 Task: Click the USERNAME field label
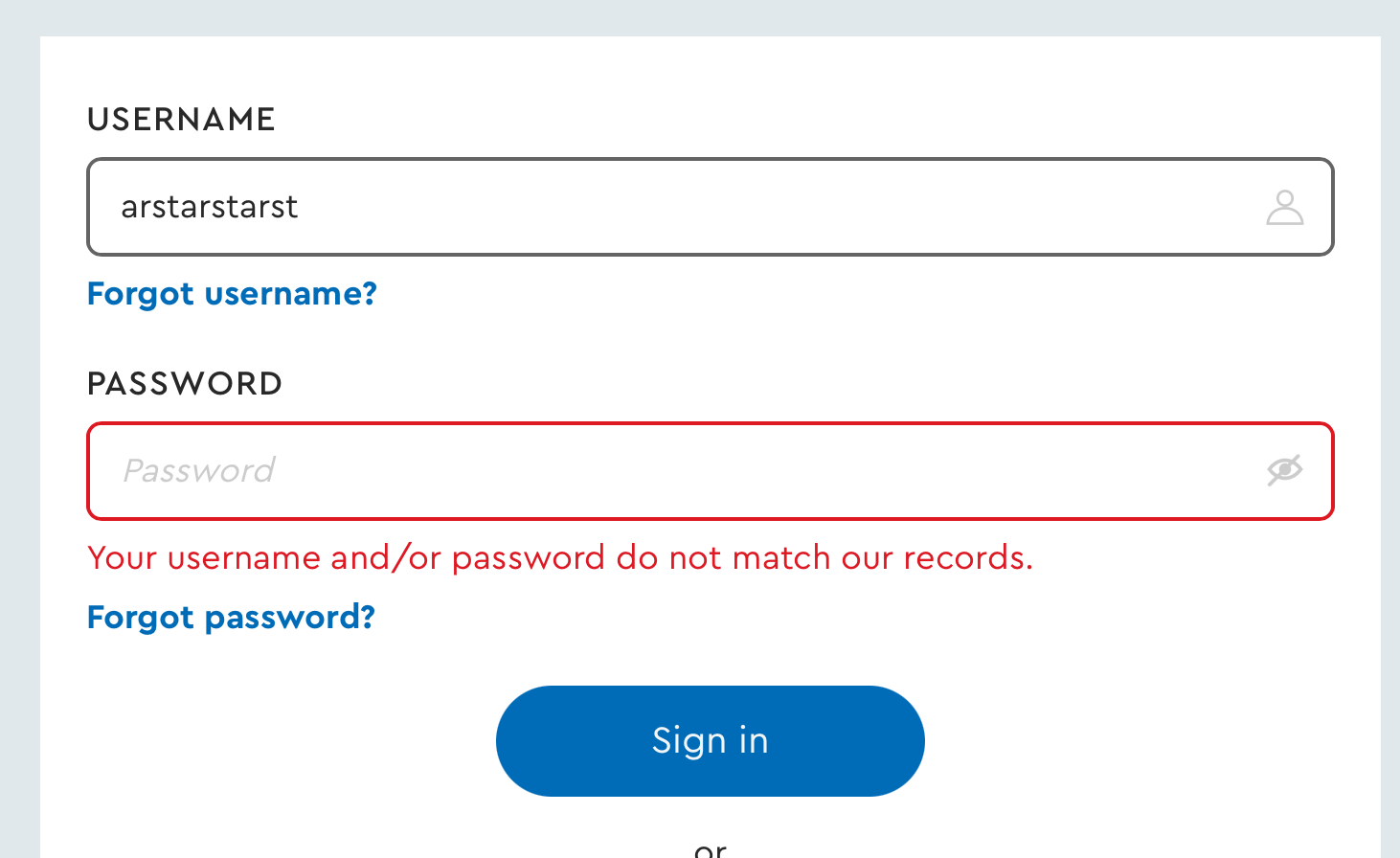click(181, 119)
